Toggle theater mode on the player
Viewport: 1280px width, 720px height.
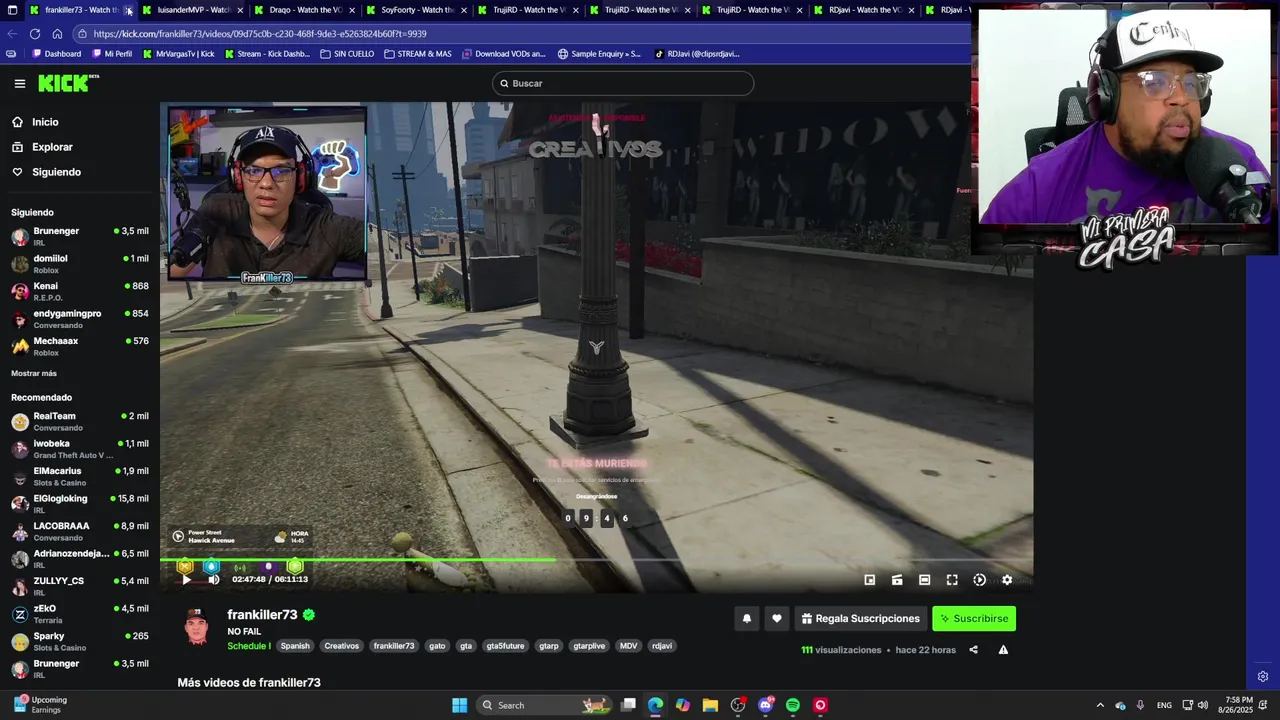(925, 580)
